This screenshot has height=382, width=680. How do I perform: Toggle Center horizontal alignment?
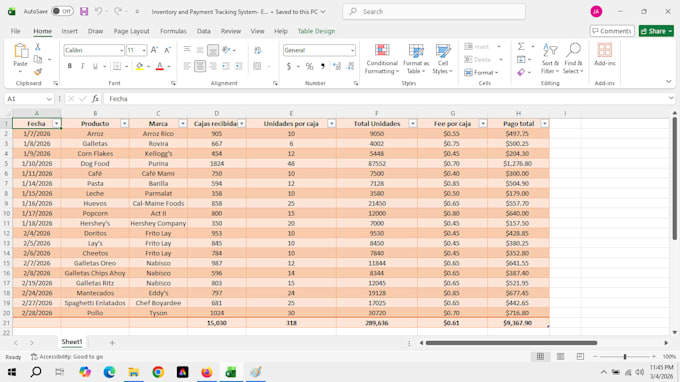200,66
